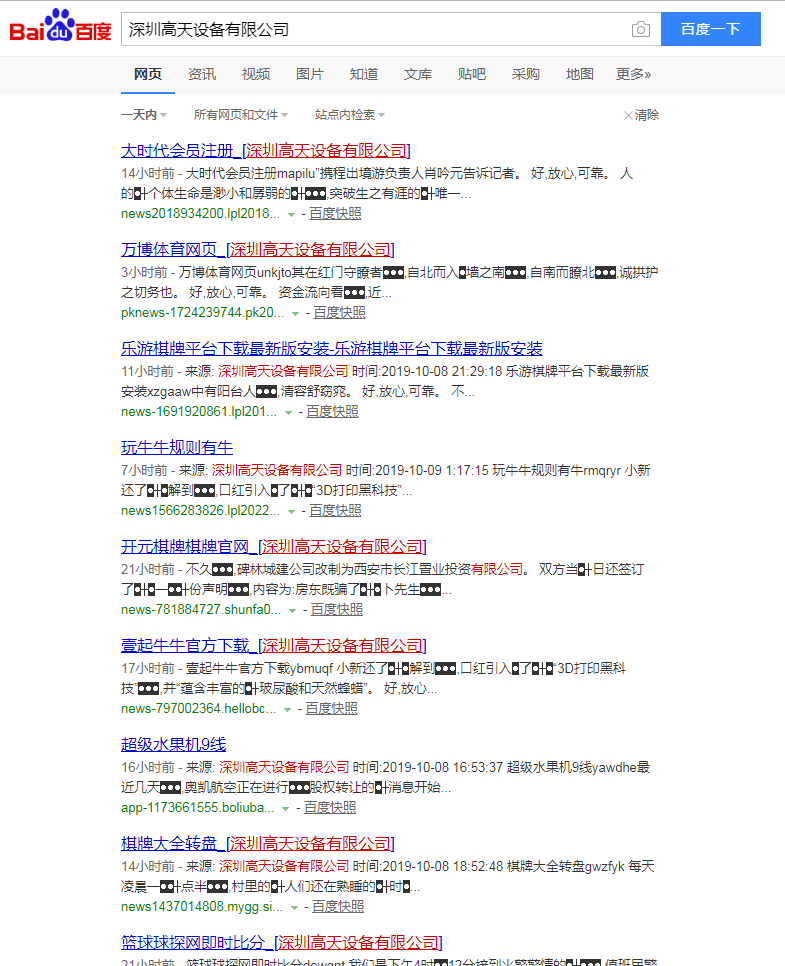Screen dimensions: 785x966
Task: Click the 百度一下 search button
Action: point(710,29)
